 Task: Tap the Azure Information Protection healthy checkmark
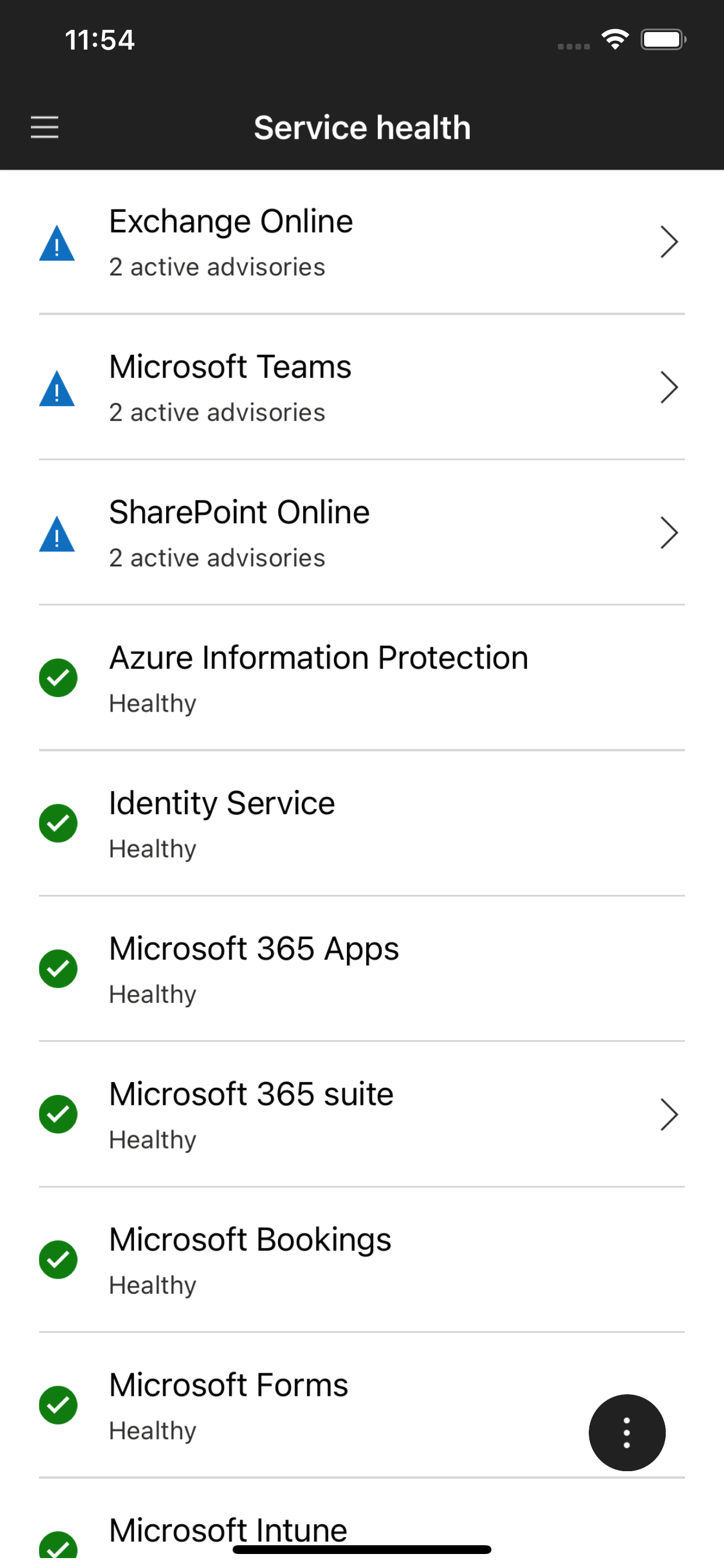(x=58, y=678)
